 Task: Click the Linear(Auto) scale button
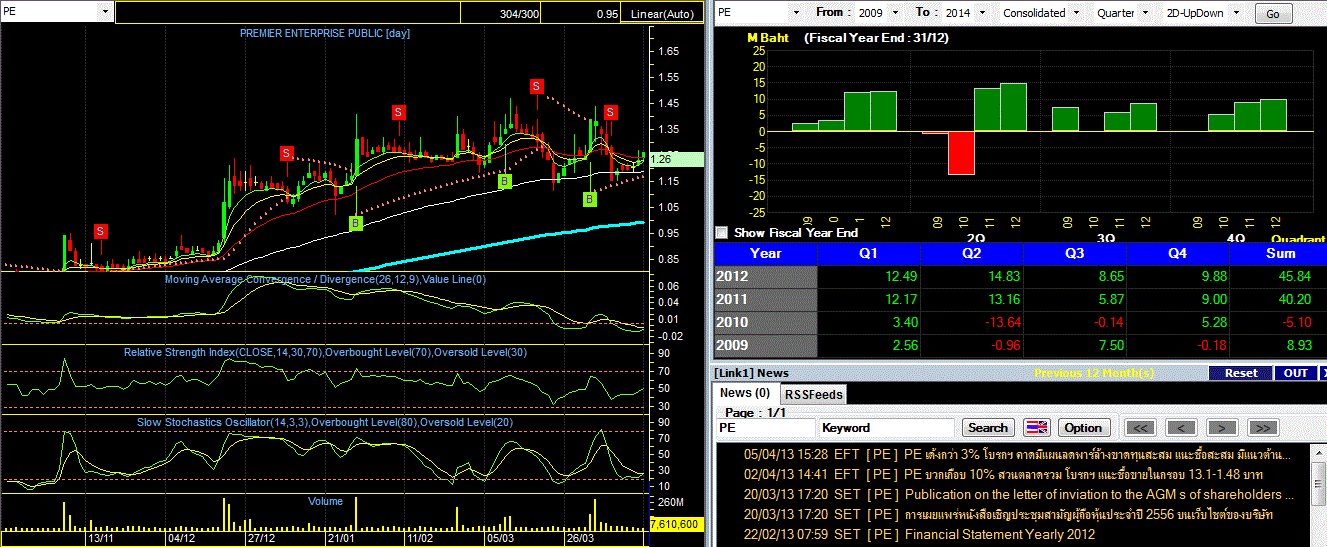pyautogui.click(x=661, y=14)
